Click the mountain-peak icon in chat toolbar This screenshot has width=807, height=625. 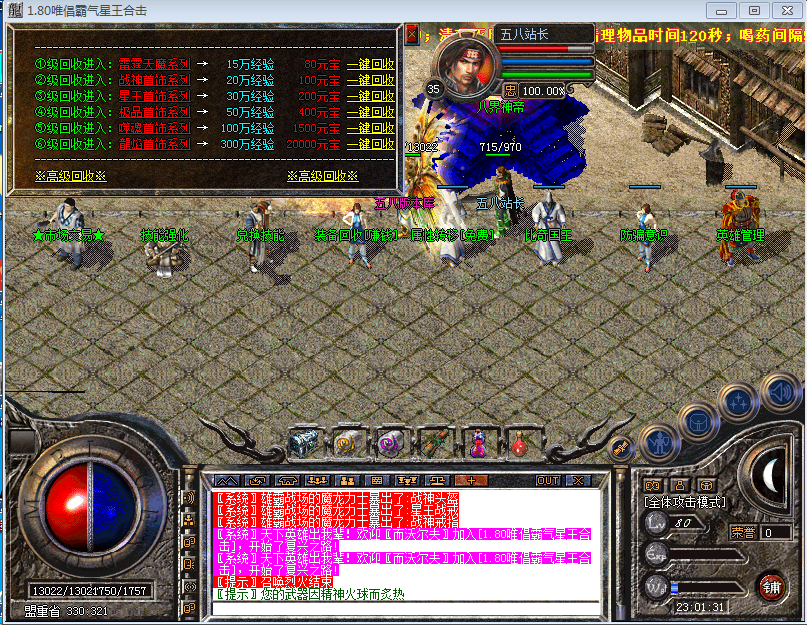[x=227, y=481]
